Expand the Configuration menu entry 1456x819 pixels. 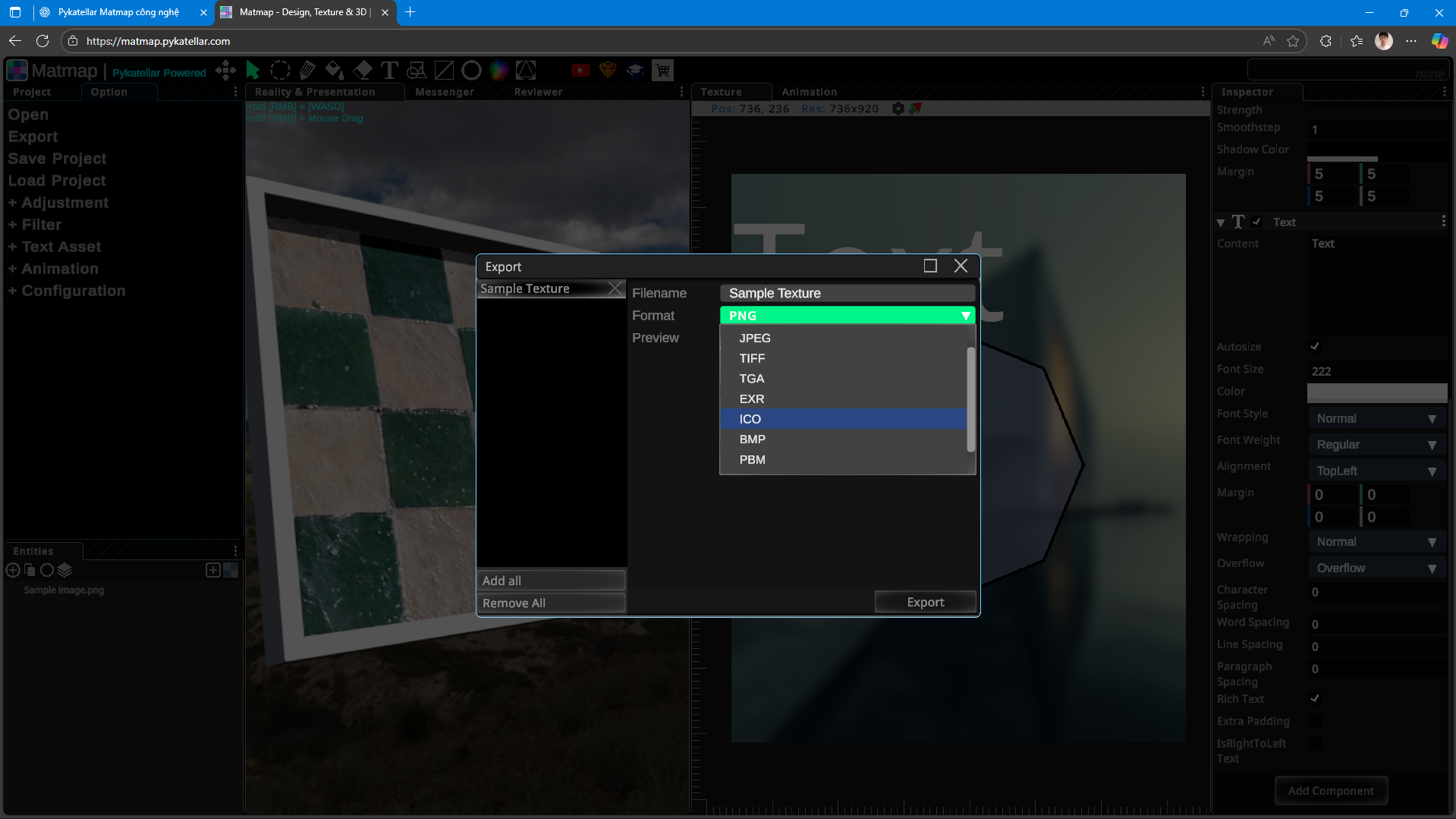click(67, 291)
